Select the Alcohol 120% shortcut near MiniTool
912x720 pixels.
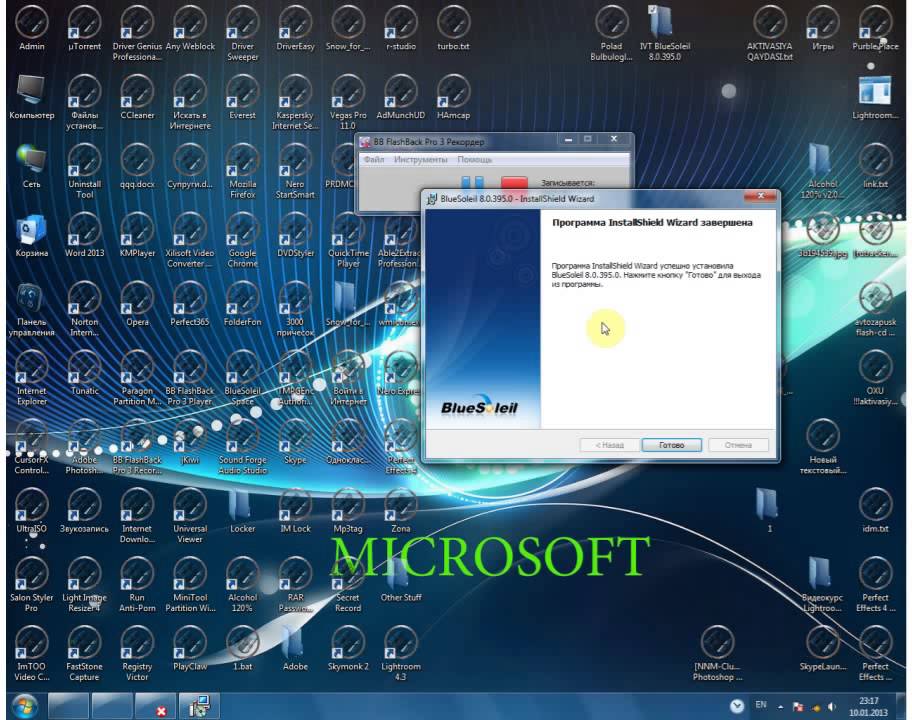point(243,585)
